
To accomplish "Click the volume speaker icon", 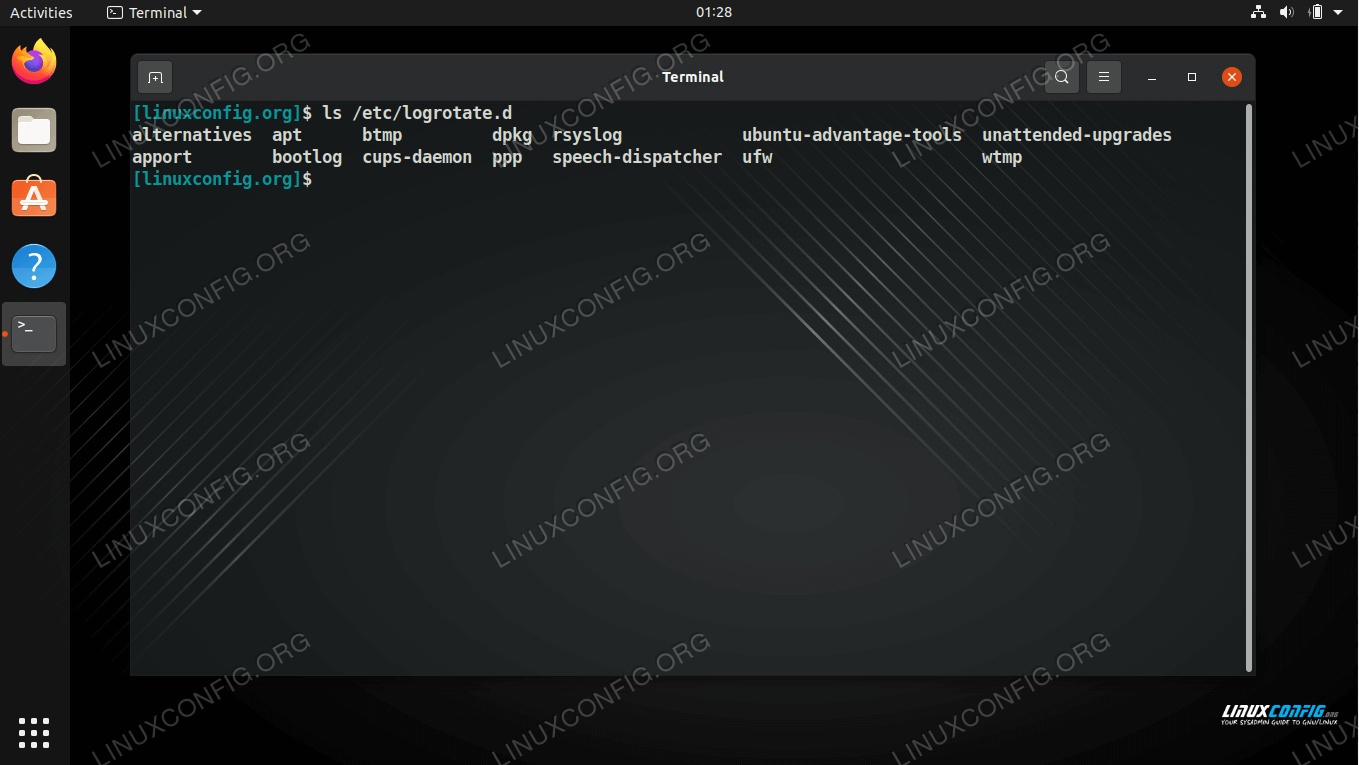I will point(1286,12).
